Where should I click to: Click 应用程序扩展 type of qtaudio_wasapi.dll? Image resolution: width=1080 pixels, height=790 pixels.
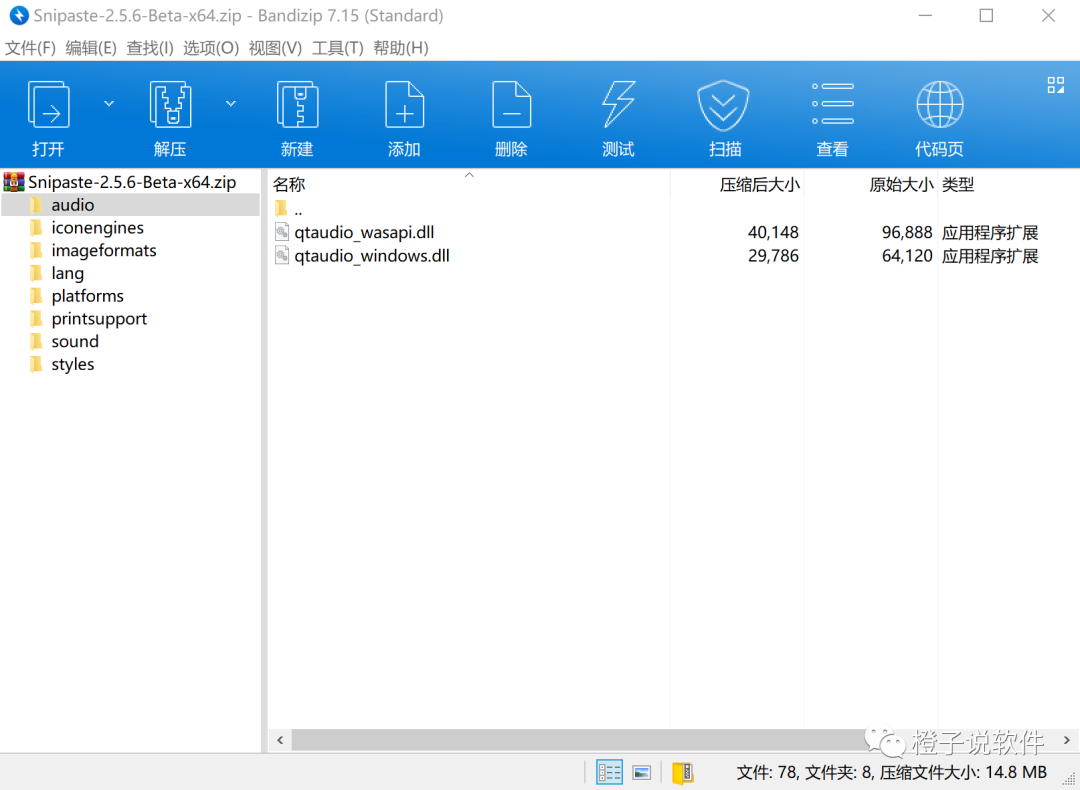(990, 233)
